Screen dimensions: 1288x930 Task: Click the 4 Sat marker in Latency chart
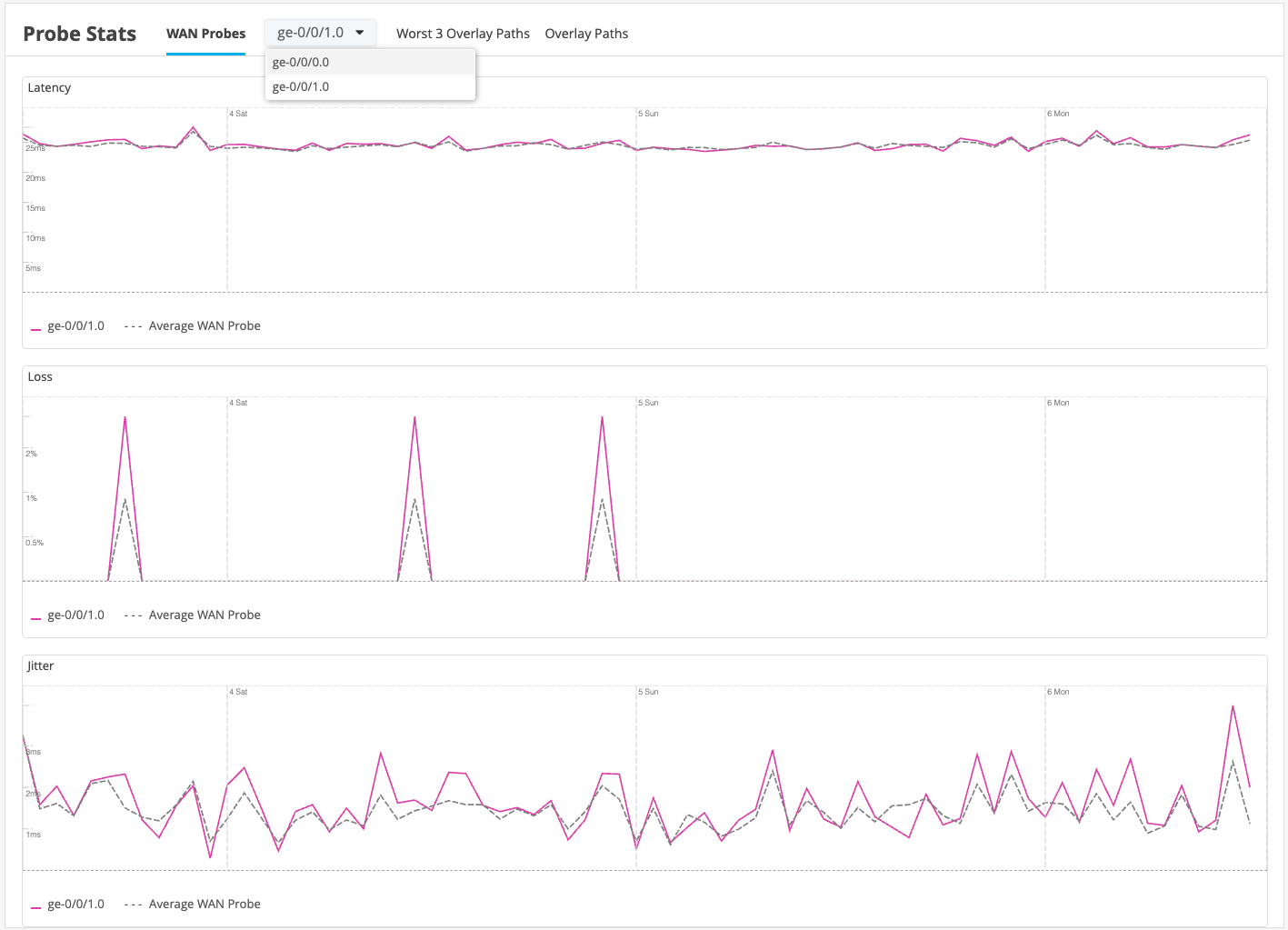pyautogui.click(x=238, y=114)
